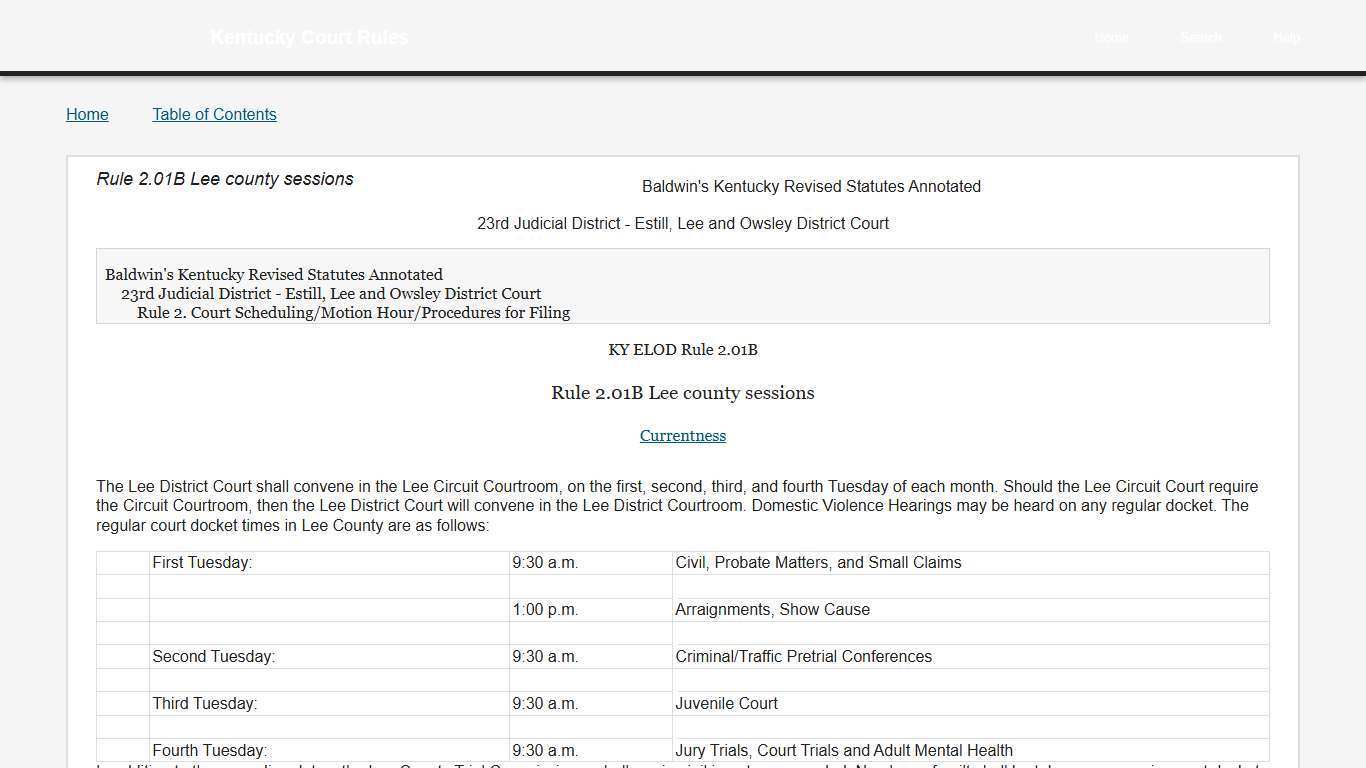Select Home in the top navigation bar
Screen dimensions: 1366x768
point(1111,37)
